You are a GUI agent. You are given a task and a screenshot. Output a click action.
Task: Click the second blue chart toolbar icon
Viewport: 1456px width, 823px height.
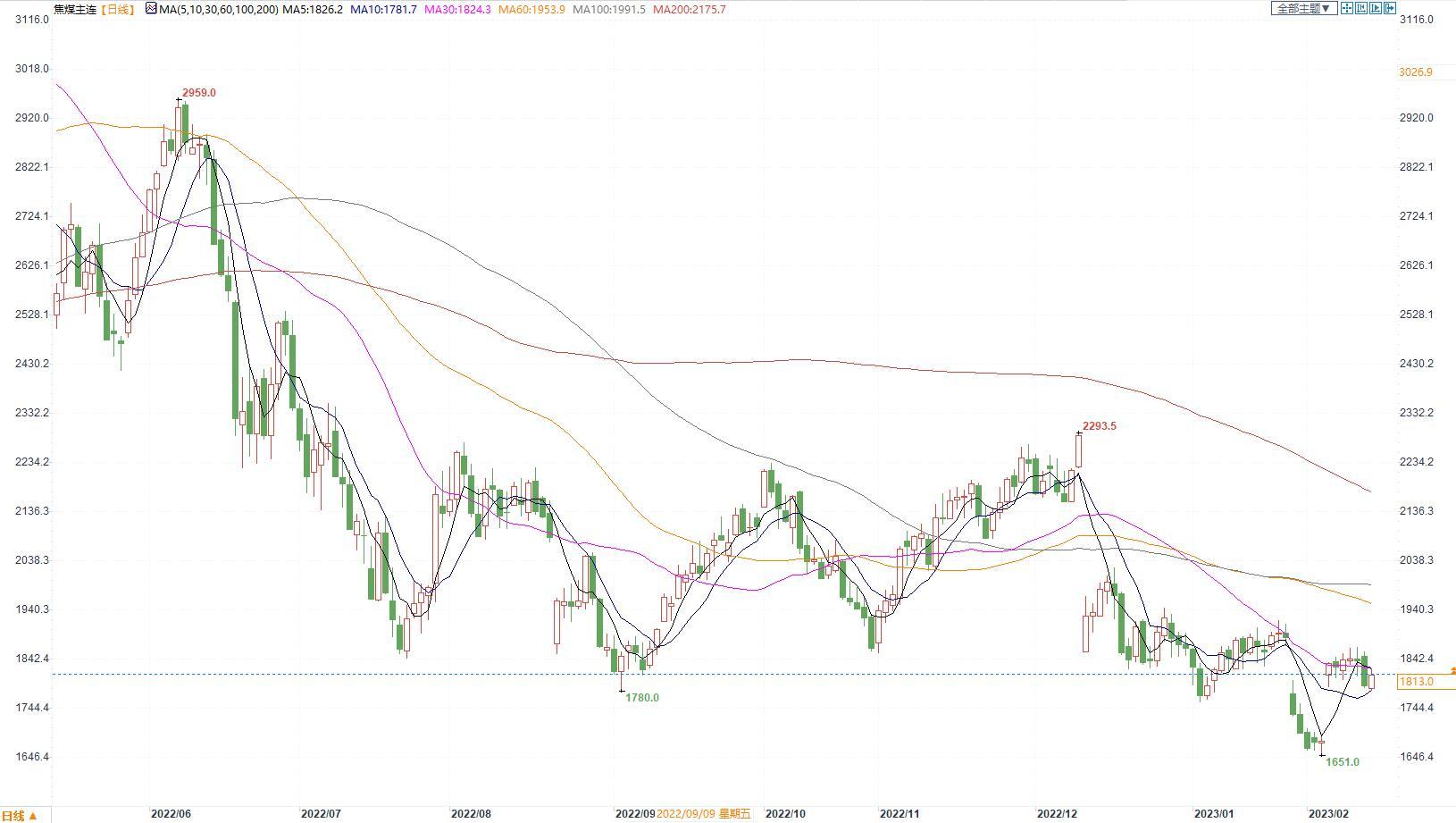[1360, 9]
